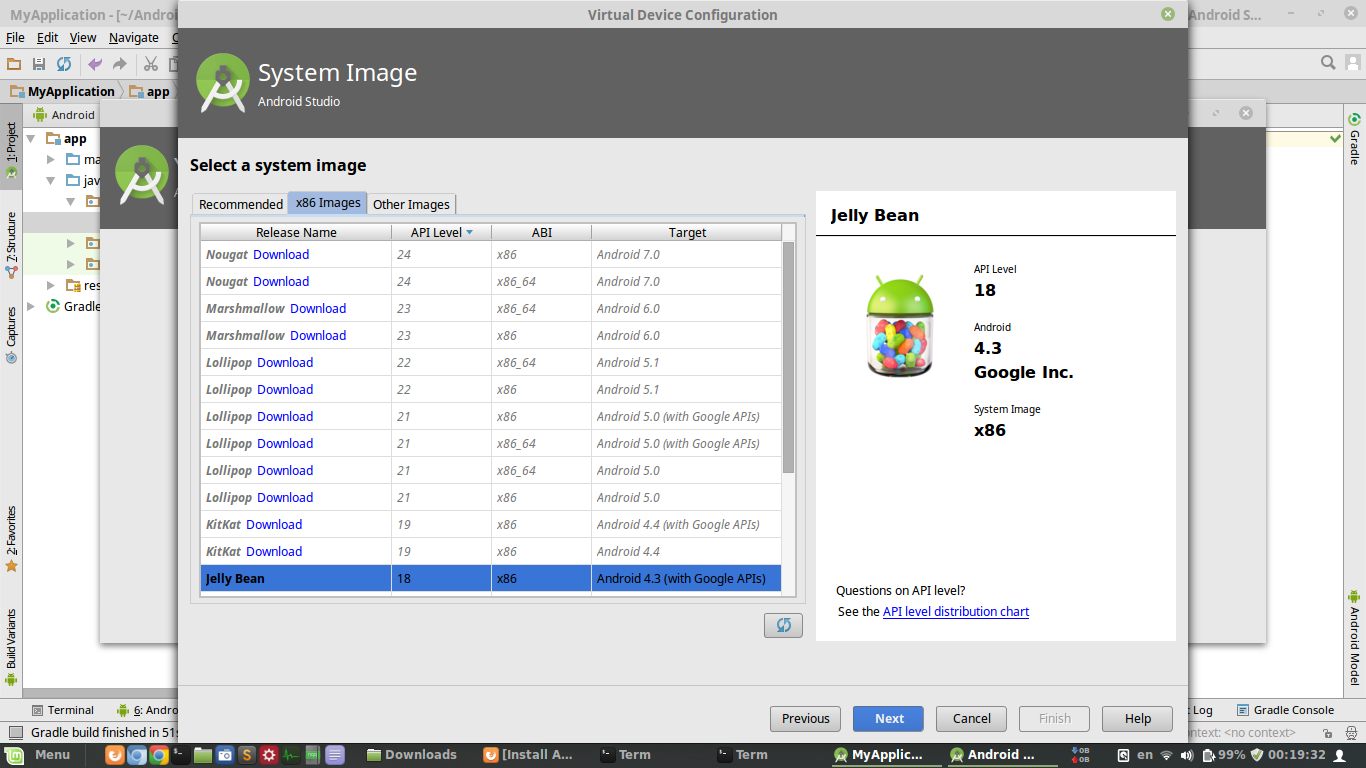The image size is (1366, 768).
Task: Switch to the x86 Images tab
Action: (x=328, y=203)
